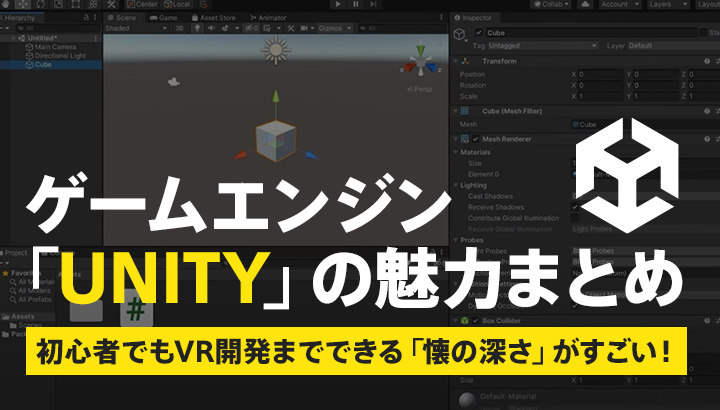Select Cube in Hierarchy
Image resolution: width=720 pixels, height=410 pixels.
coord(51,65)
